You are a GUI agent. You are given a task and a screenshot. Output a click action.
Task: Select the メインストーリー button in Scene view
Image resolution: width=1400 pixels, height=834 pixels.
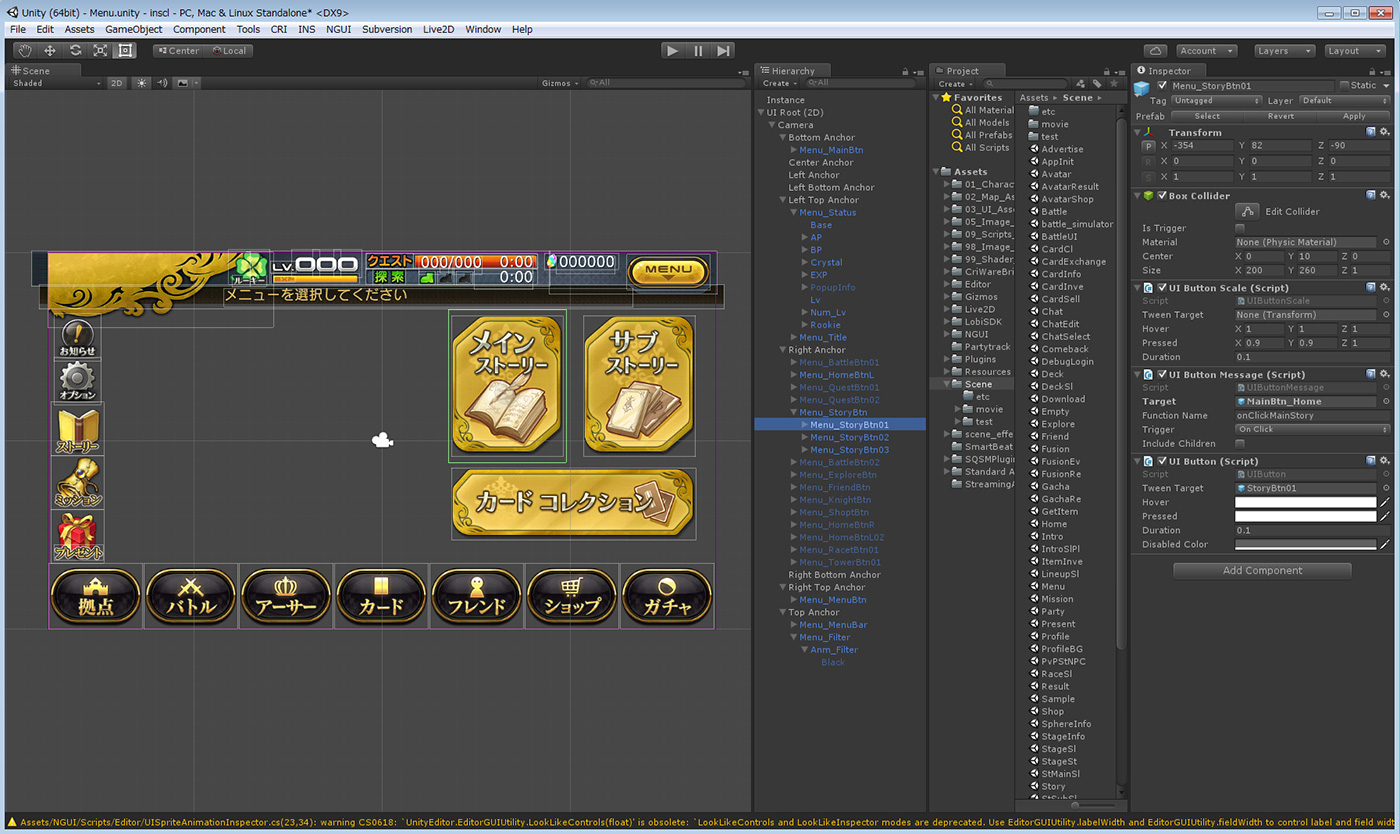point(507,386)
